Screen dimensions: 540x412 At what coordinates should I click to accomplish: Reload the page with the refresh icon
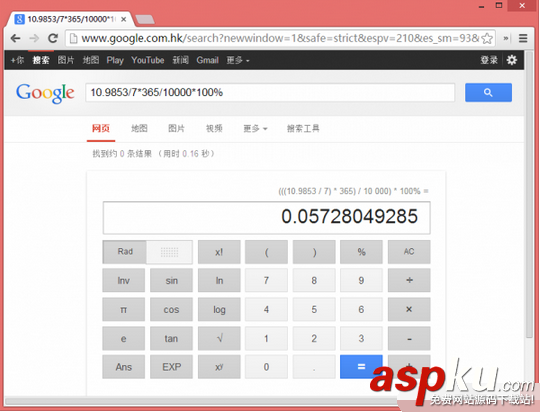(x=53, y=38)
